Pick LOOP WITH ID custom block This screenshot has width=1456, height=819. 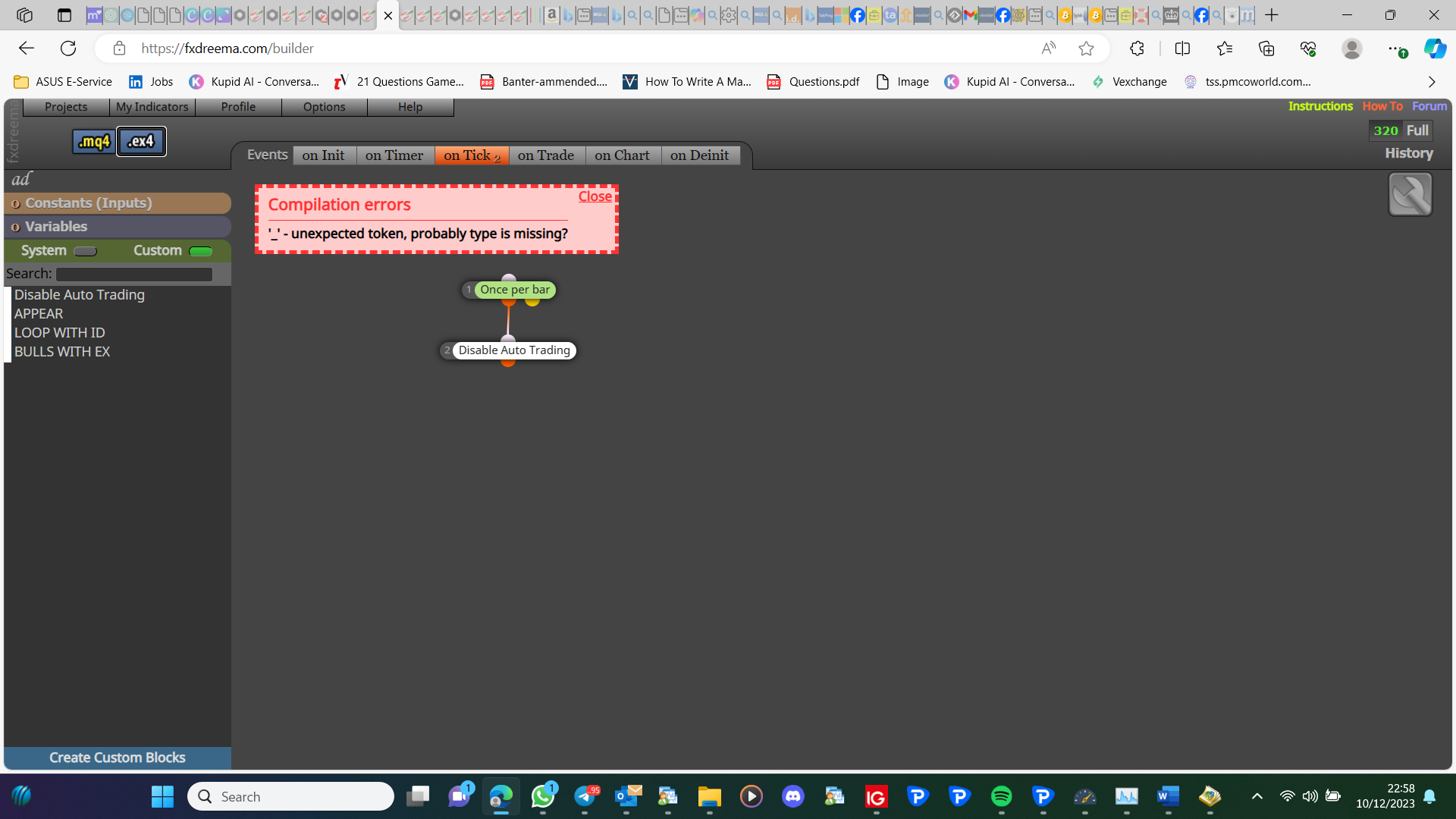point(60,333)
